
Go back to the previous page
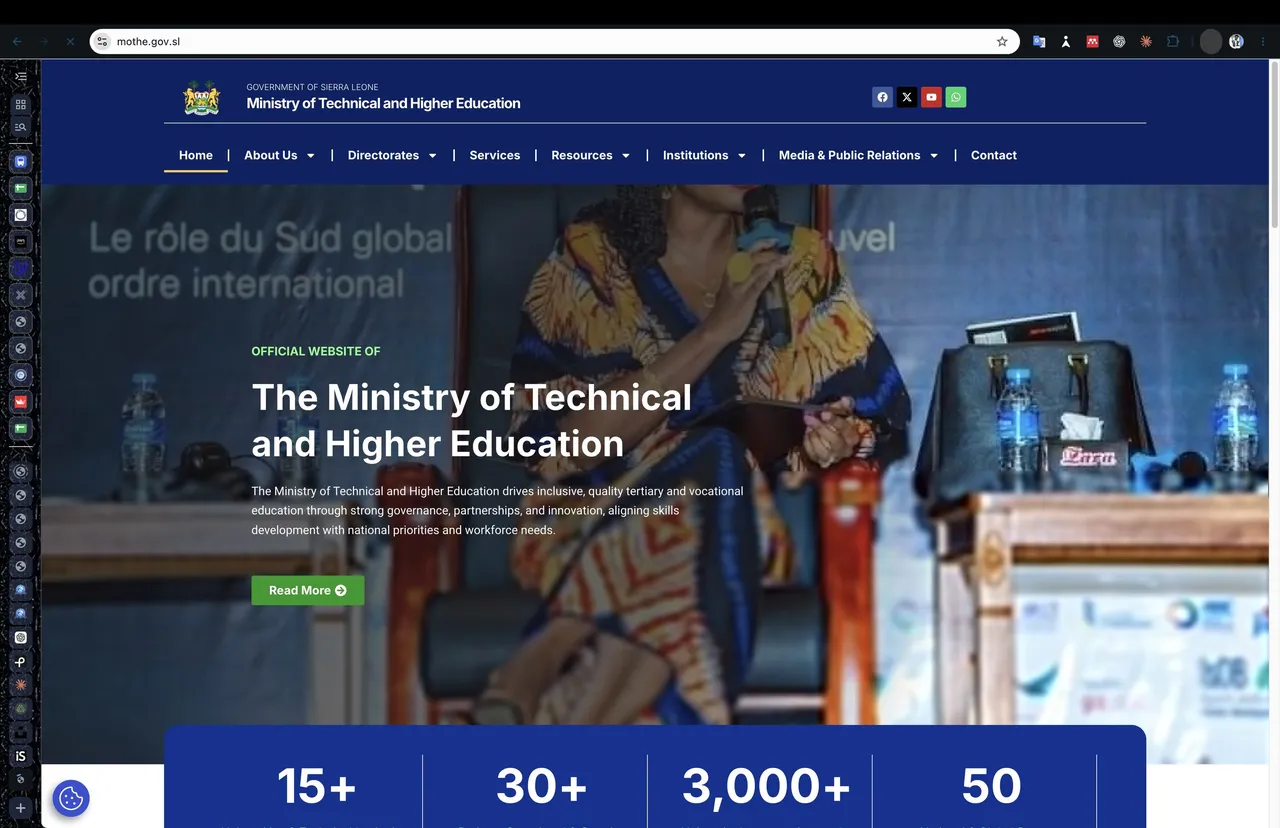pos(17,42)
